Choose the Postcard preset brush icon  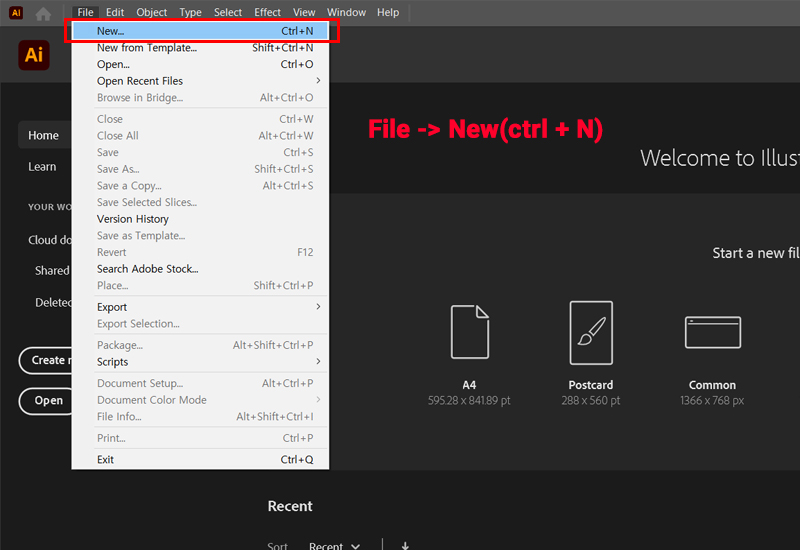pos(591,333)
